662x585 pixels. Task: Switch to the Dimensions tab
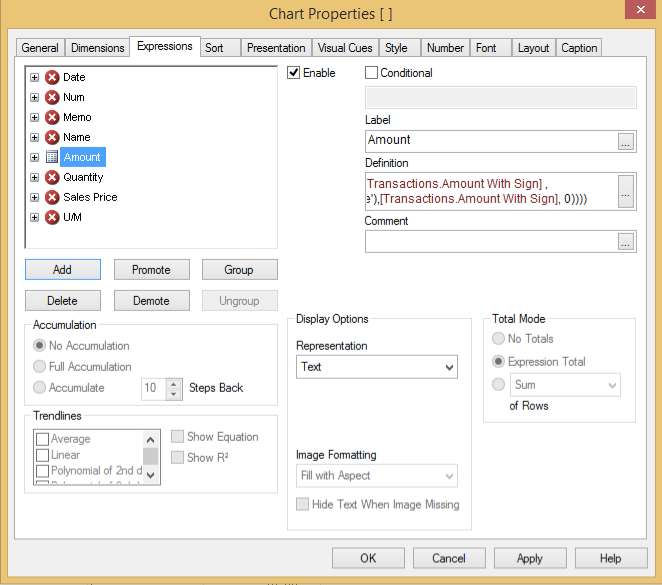click(x=98, y=48)
